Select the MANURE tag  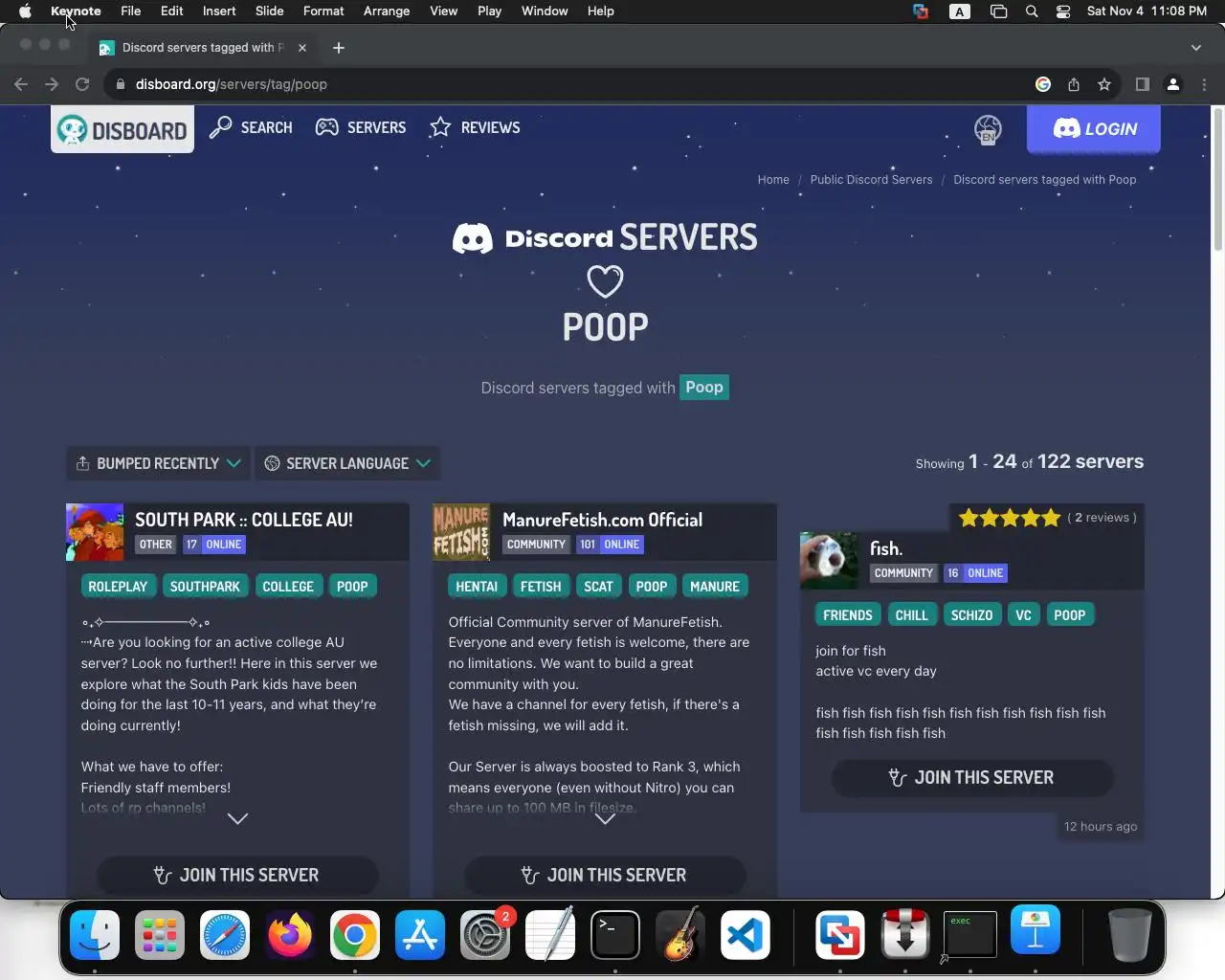(x=715, y=587)
